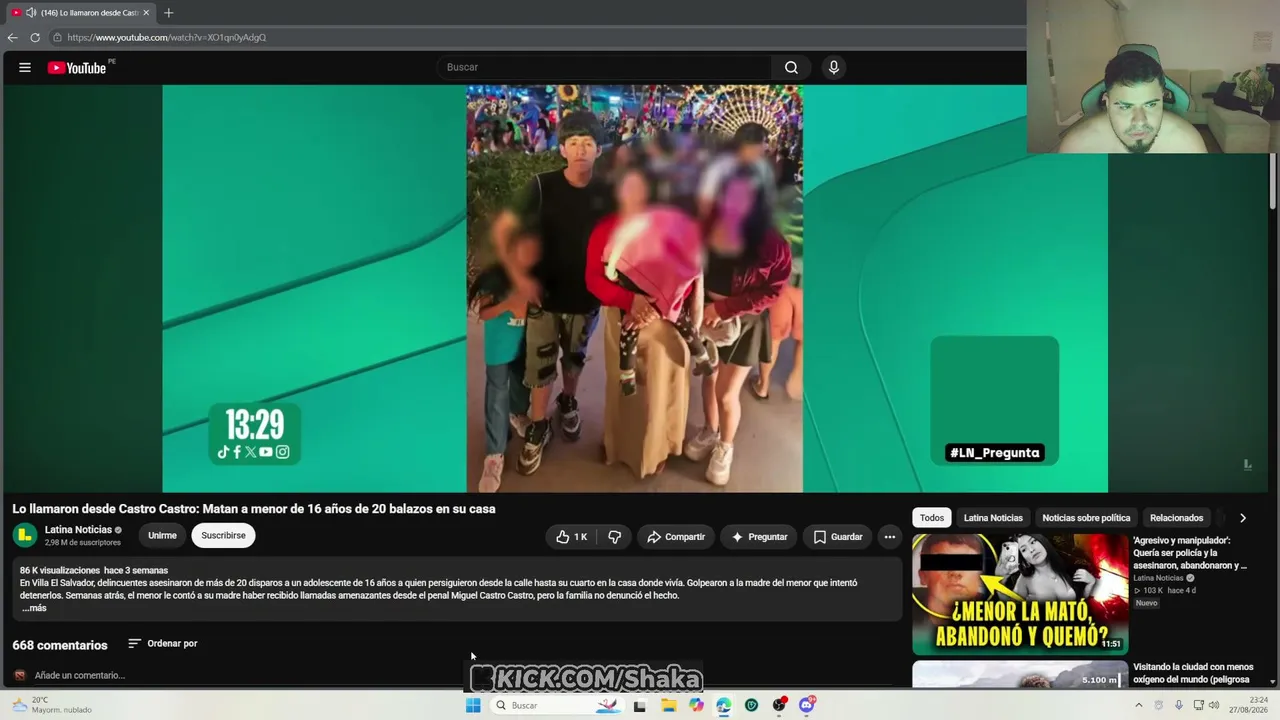
Task: Open the 'Agresivo y manipulador' video title
Action: 1190,553
